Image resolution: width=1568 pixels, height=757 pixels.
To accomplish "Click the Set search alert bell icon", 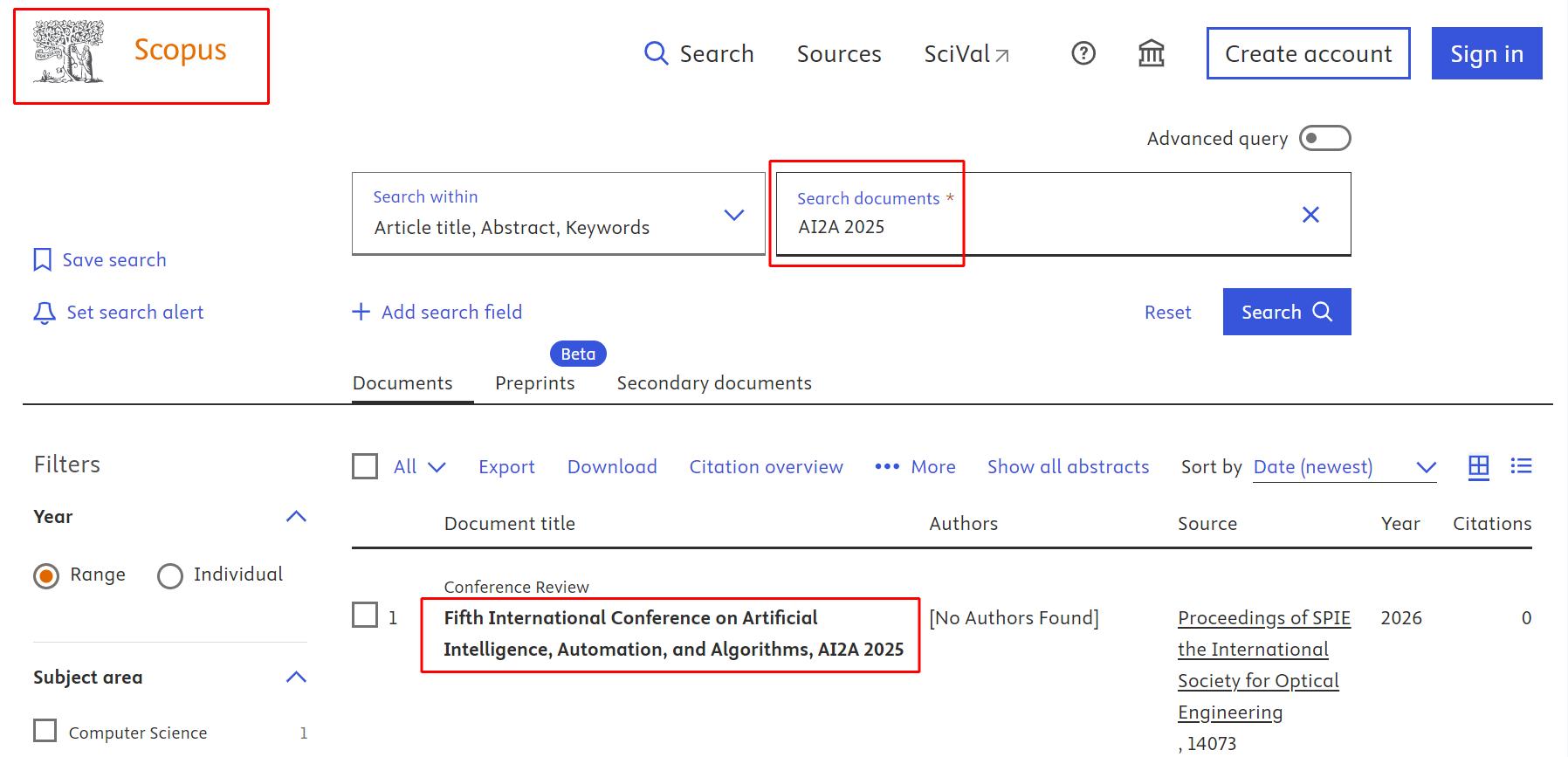I will (x=44, y=313).
